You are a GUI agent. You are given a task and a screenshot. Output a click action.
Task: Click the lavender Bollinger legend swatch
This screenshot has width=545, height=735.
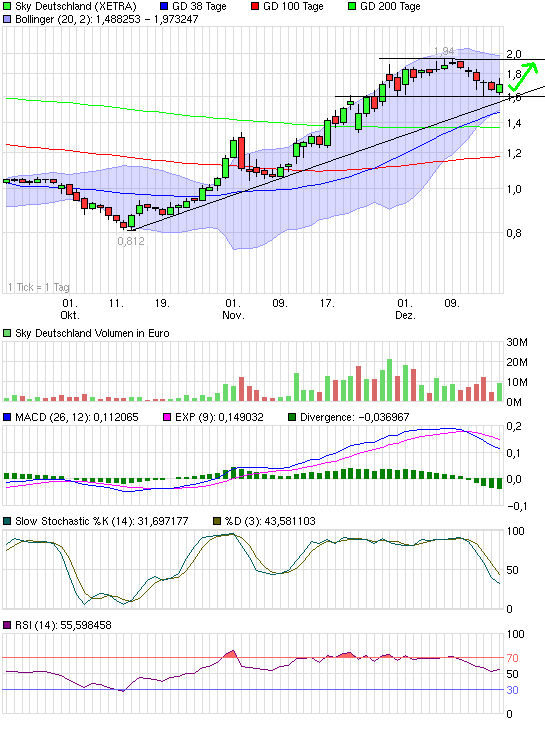7,19
